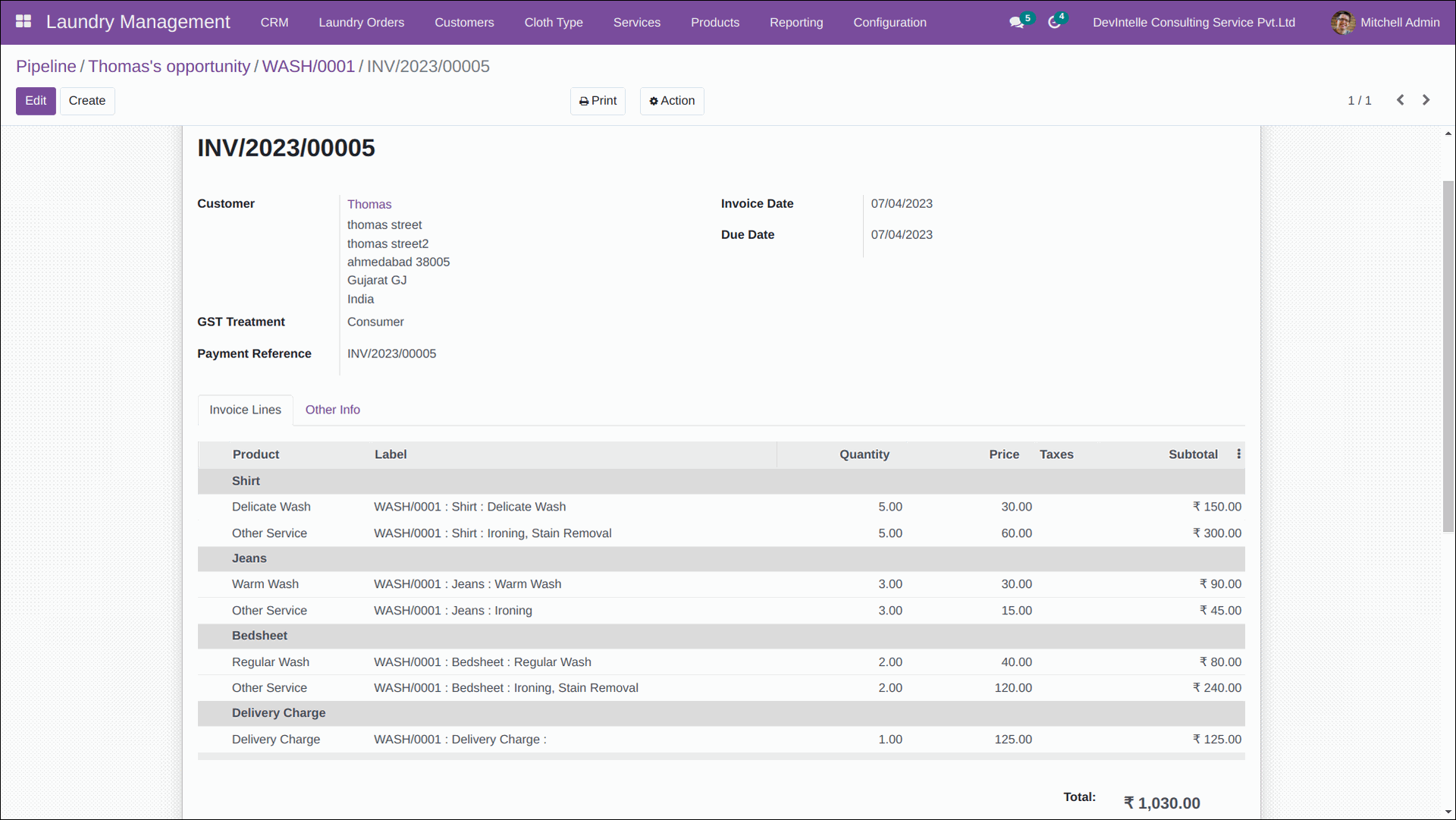Viewport: 1456px width, 820px height.
Task: Open the Mitchell Admin user menu
Action: pos(1400,22)
